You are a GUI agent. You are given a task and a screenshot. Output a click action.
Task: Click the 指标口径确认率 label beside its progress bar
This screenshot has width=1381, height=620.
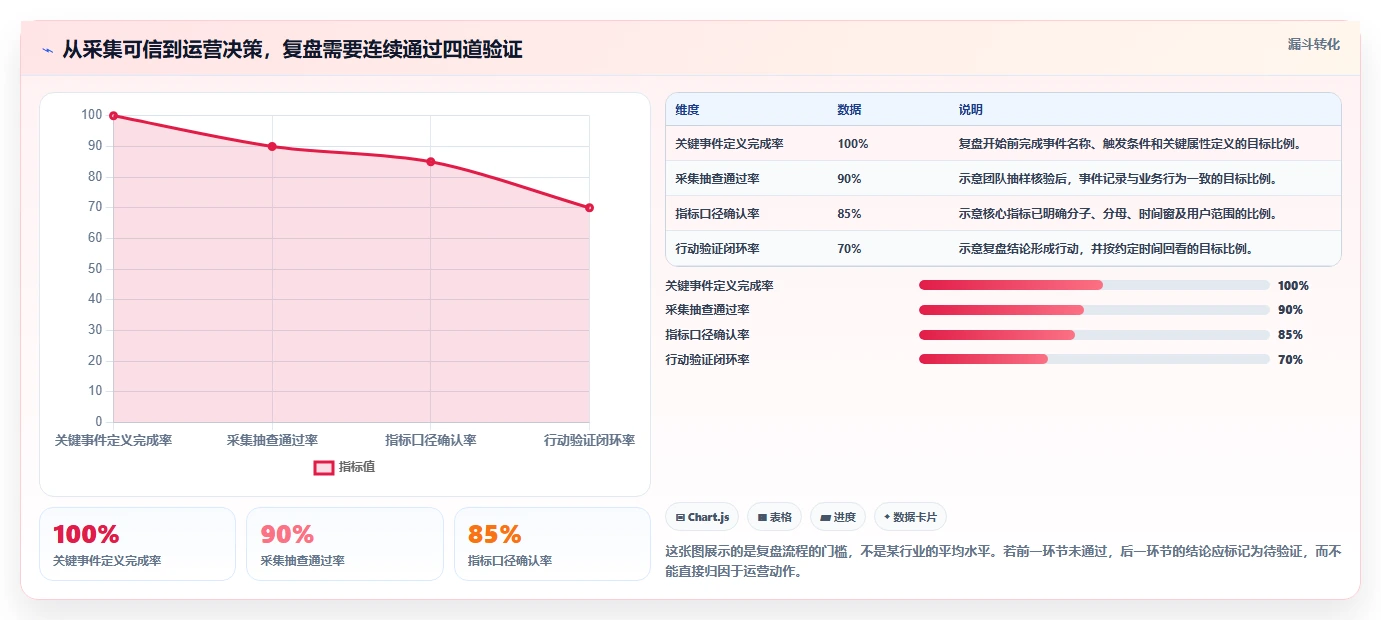coord(707,335)
